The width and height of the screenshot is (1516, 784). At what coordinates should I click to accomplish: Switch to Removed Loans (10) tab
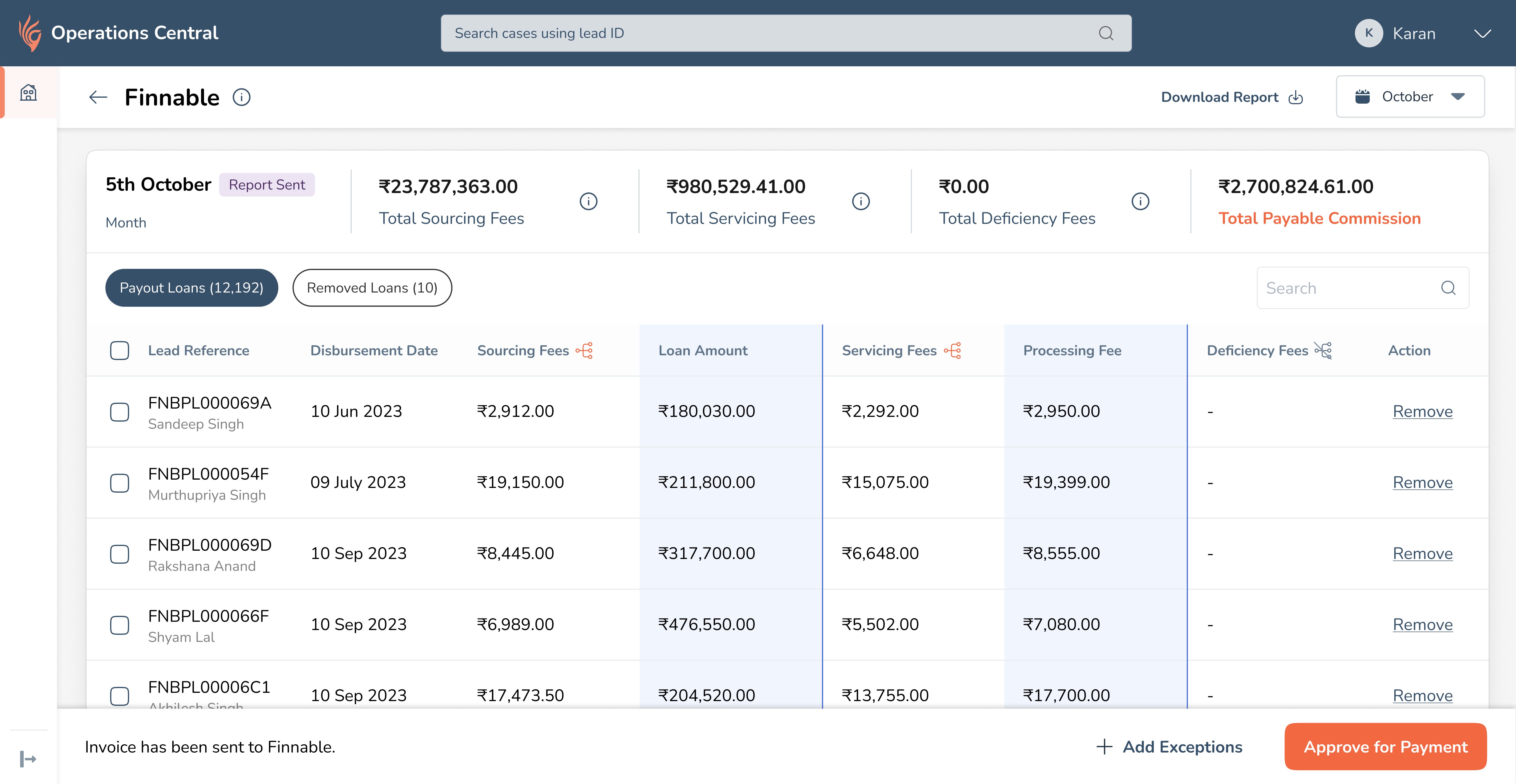372,288
